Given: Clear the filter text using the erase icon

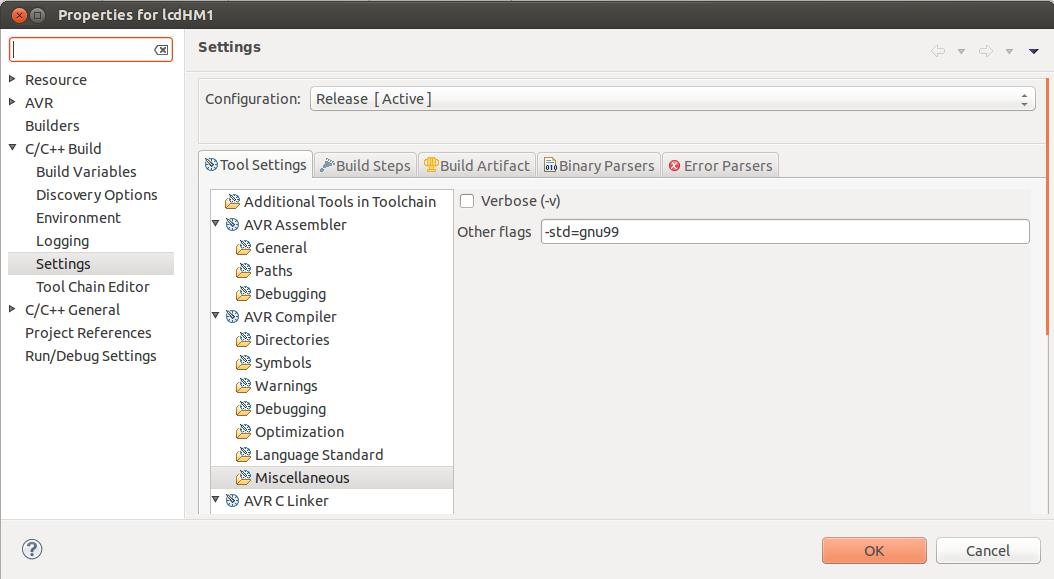Looking at the screenshot, I should (x=161, y=50).
